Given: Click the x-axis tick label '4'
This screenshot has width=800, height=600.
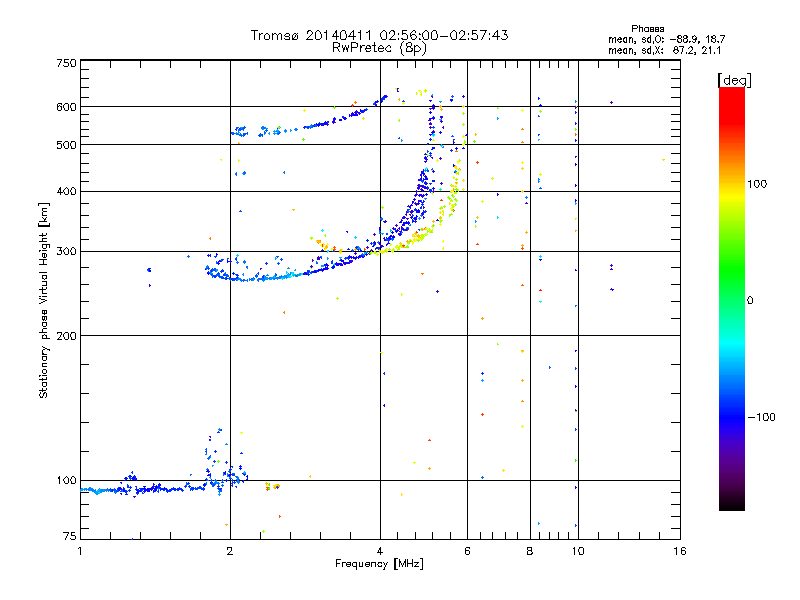Looking at the screenshot, I should [380, 551].
